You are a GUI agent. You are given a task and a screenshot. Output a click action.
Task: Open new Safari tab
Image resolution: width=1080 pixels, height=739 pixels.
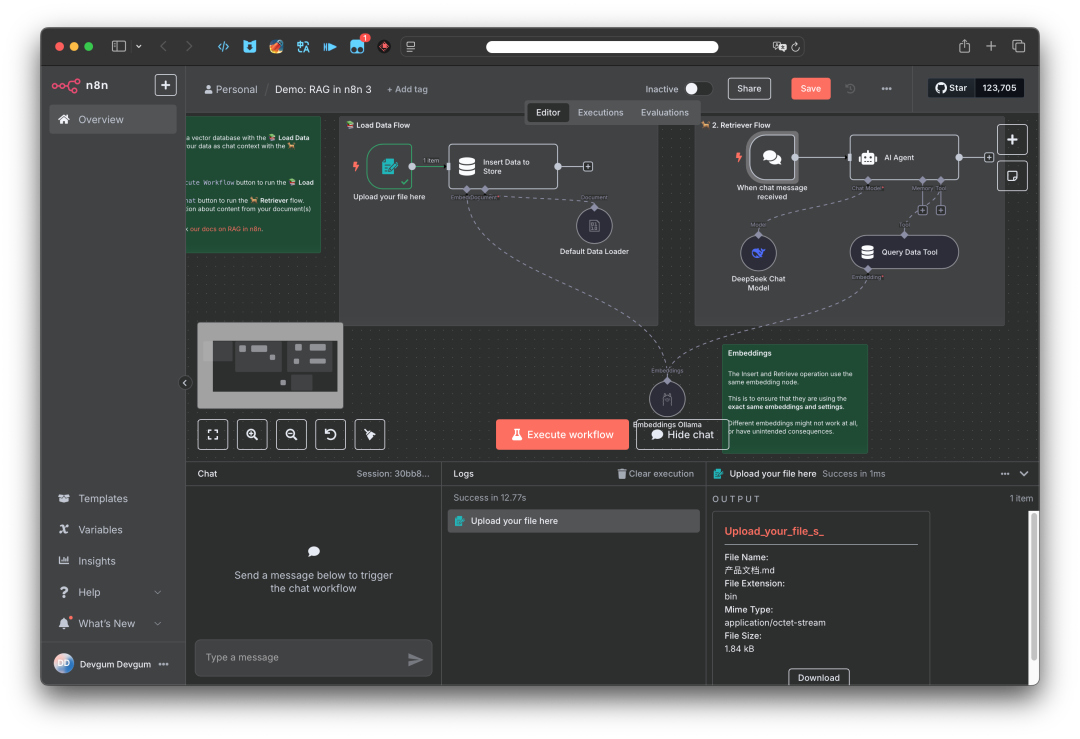991,46
